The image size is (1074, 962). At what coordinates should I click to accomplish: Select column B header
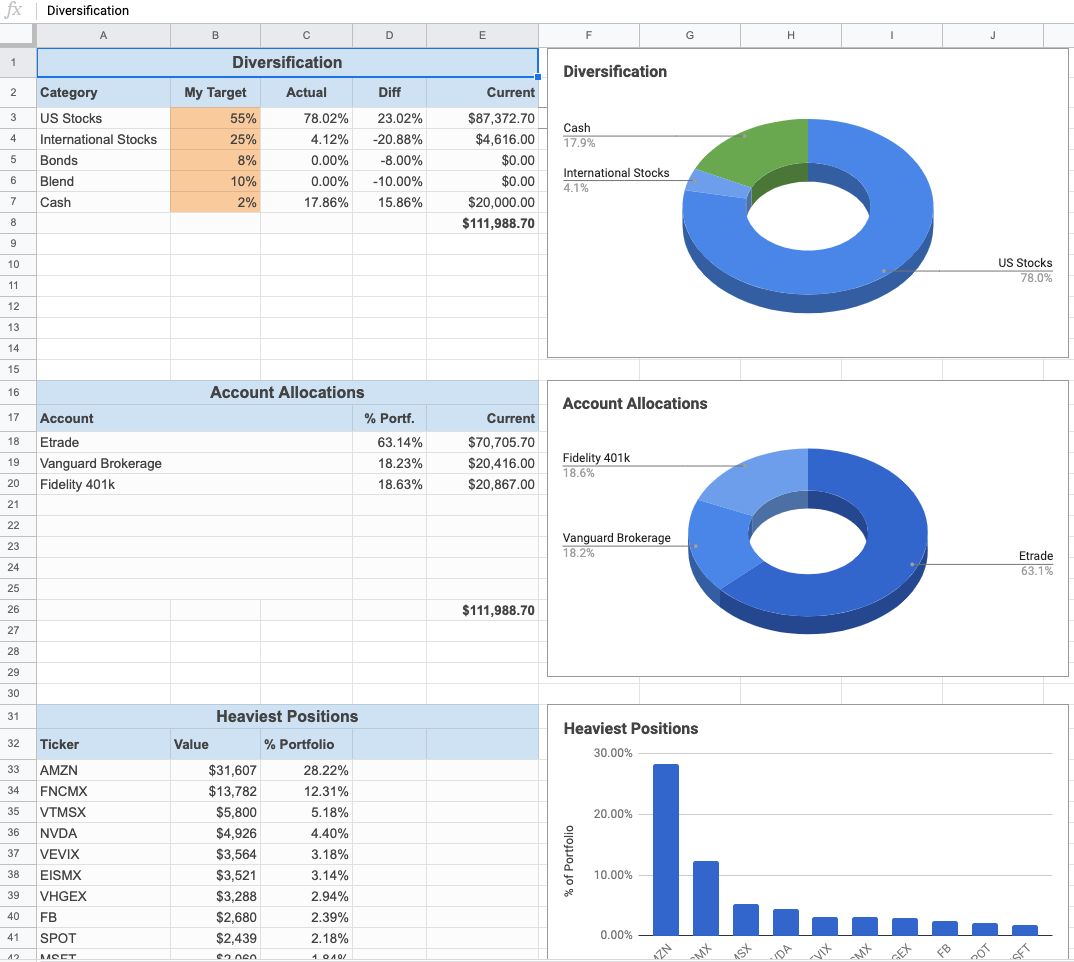[215, 35]
